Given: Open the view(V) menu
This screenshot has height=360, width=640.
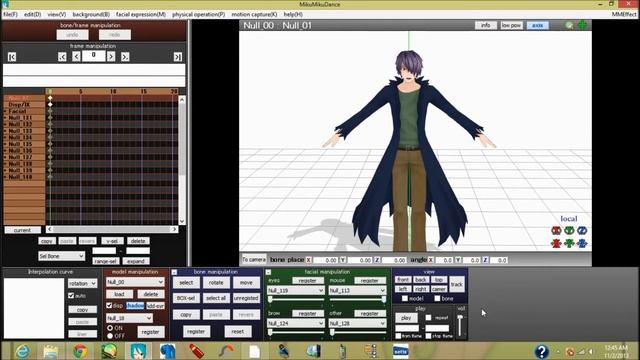Looking at the screenshot, I should click(57, 14).
